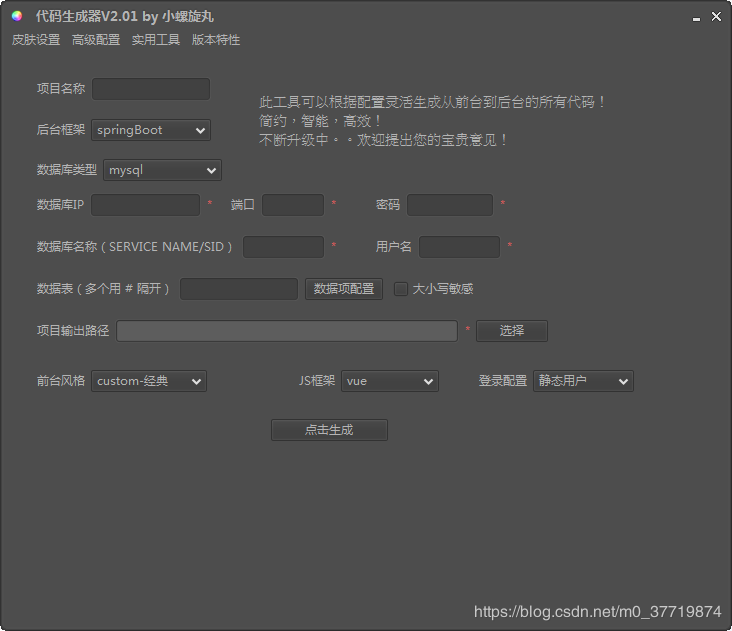Expand the 前台风格 custom-经典 dropdown
The height and width of the screenshot is (631, 732).
149,381
